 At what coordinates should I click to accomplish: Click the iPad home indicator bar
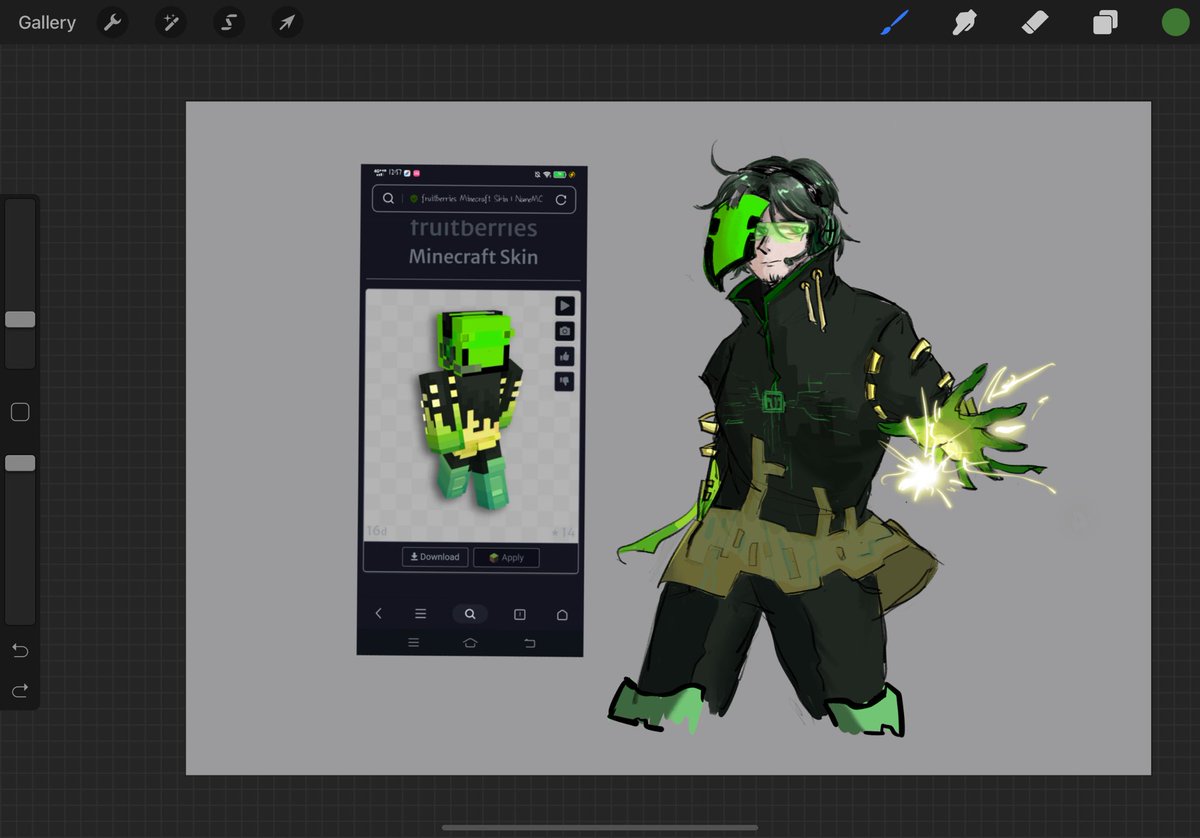point(600,828)
